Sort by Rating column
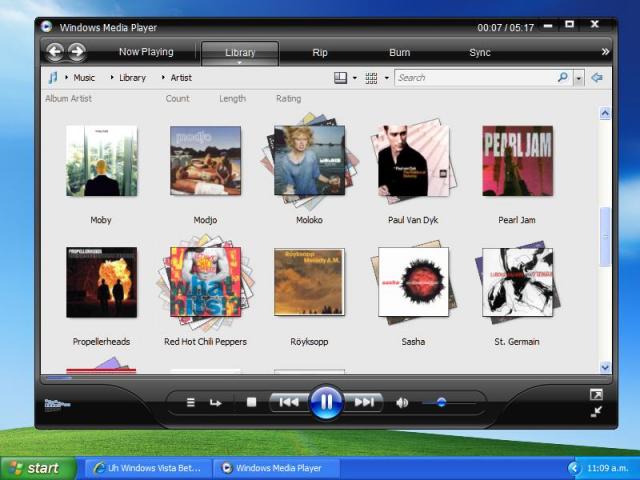The image size is (640, 480). click(x=289, y=98)
